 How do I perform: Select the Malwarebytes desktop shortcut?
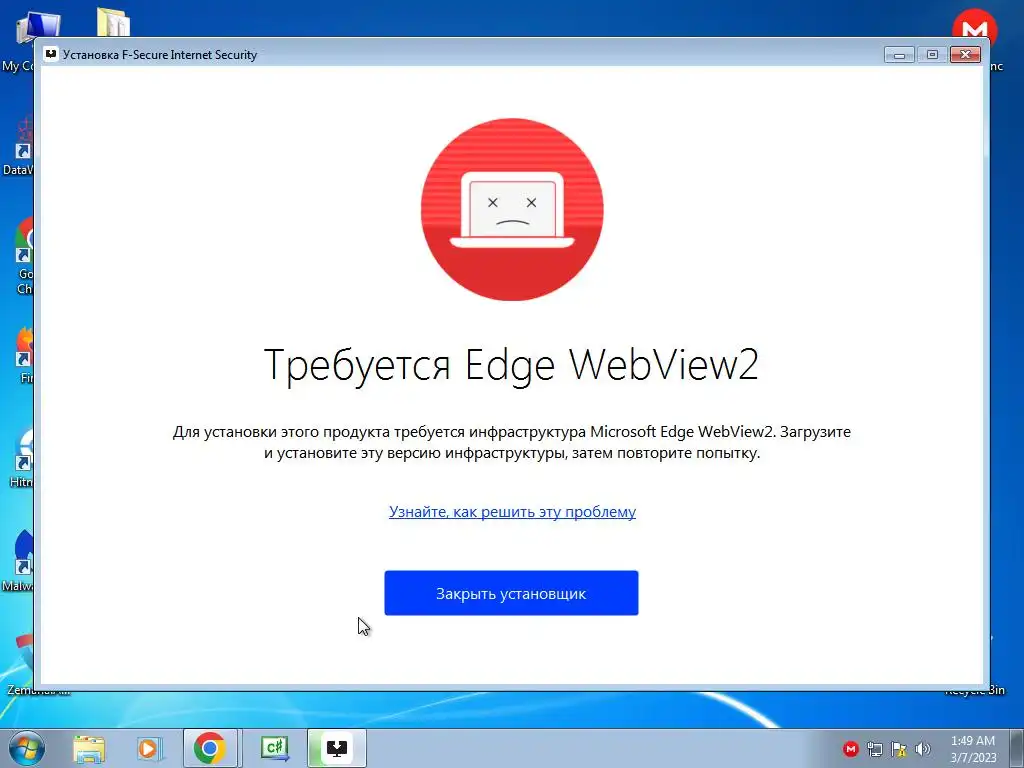(20, 560)
